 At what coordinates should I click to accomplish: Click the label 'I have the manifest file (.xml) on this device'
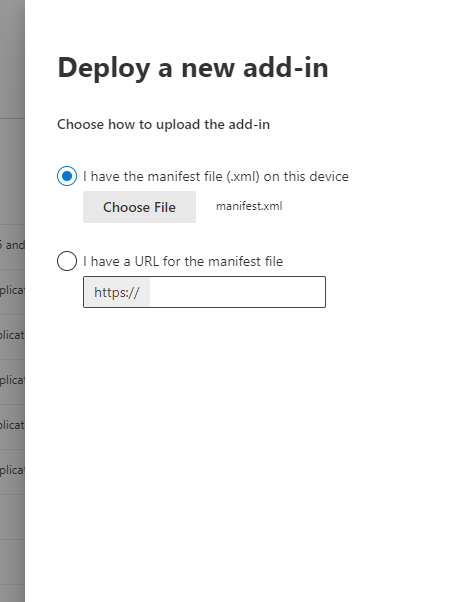pos(216,176)
